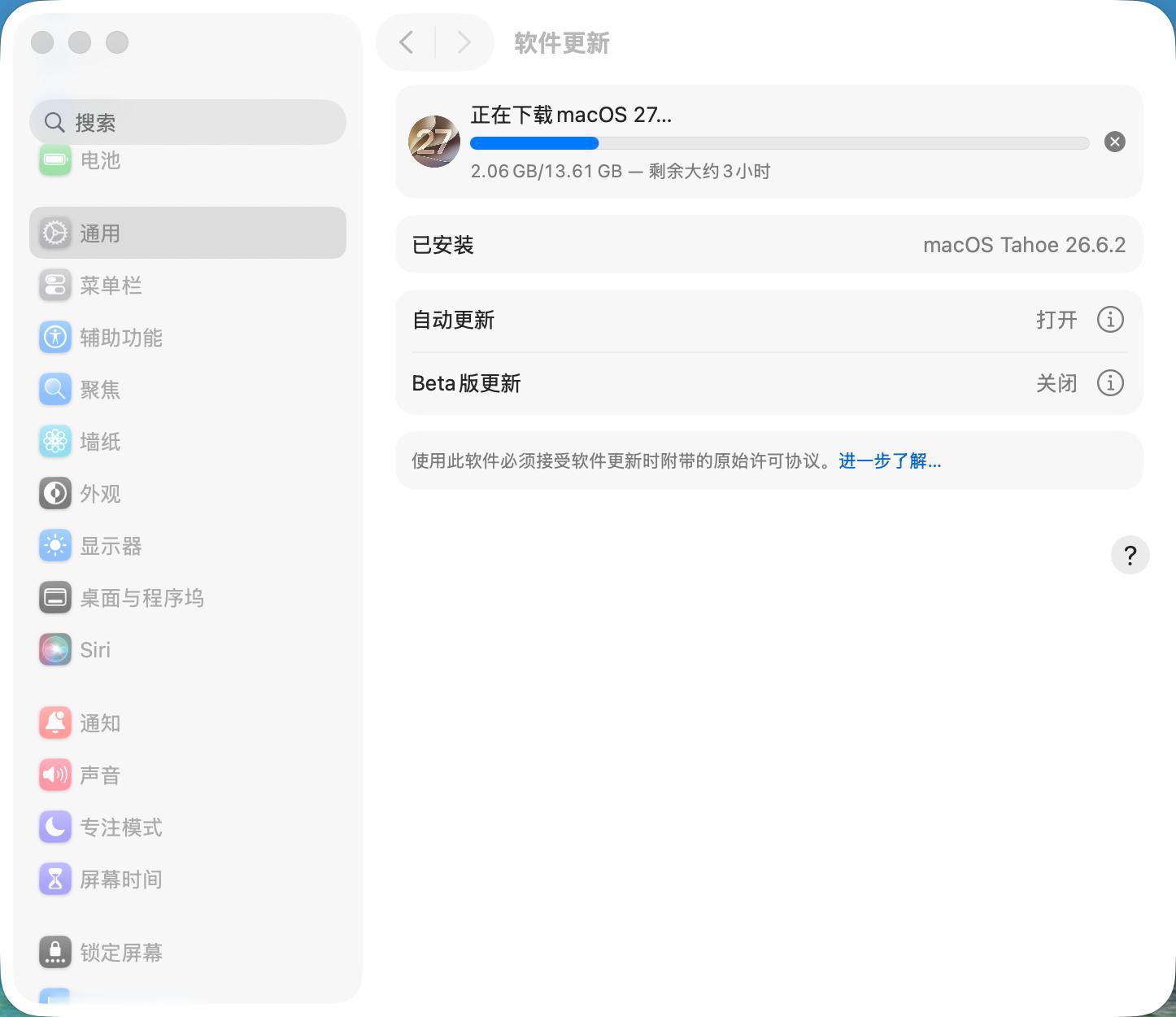Open the 通知 bell icon

pyautogui.click(x=55, y=723)
